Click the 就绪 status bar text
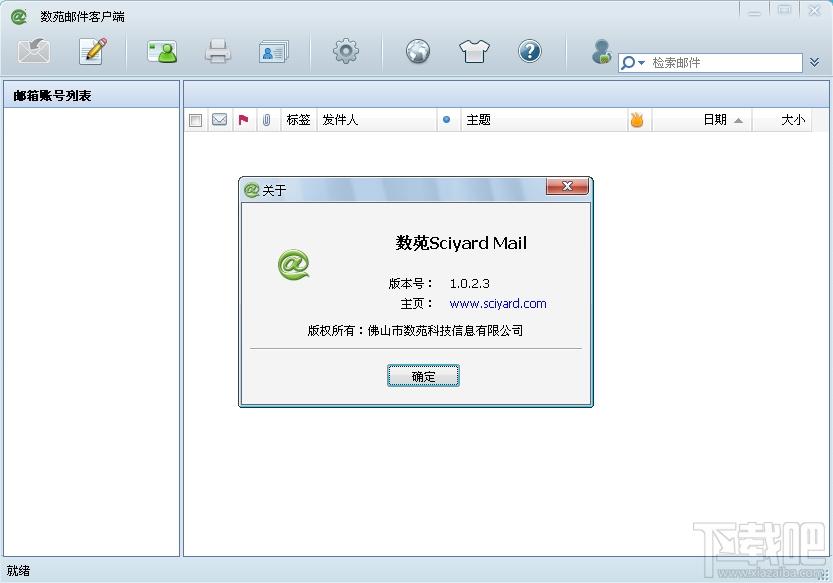This screenshot has height=583, width=833. (19, 571)
